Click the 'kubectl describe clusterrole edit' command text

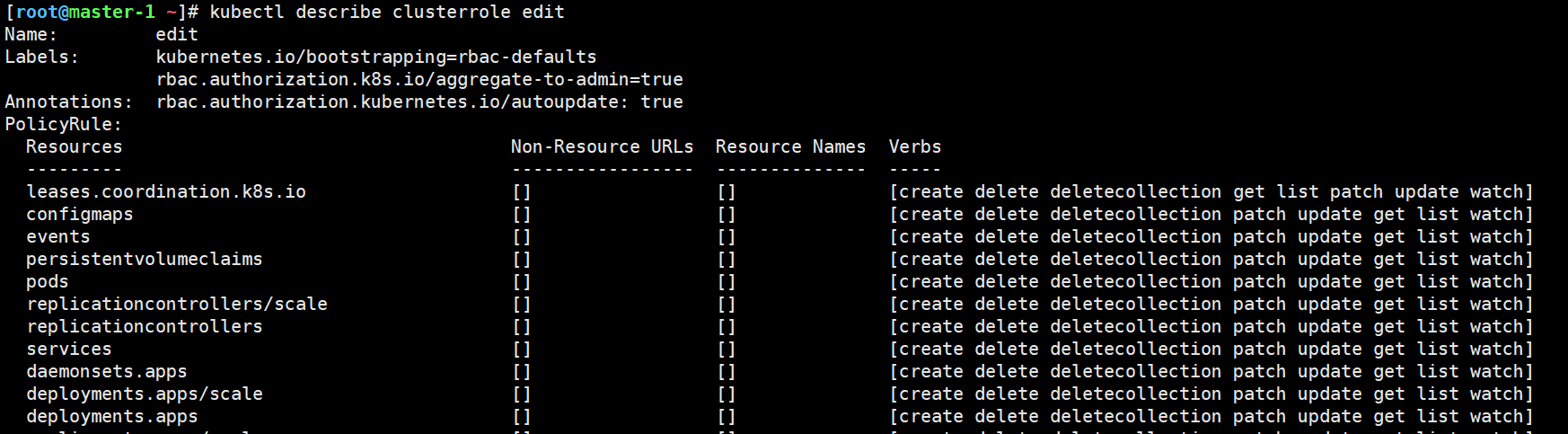point(387,12)
